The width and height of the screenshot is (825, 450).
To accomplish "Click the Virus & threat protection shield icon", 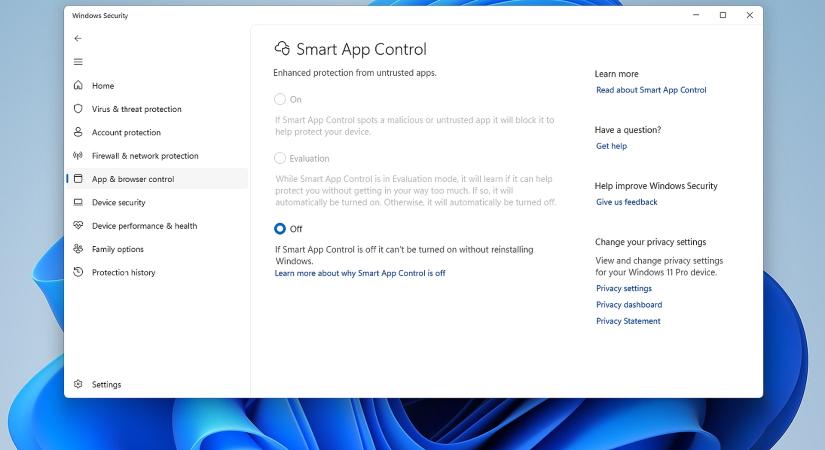I will pyautogui.click(x=78, y=108).
